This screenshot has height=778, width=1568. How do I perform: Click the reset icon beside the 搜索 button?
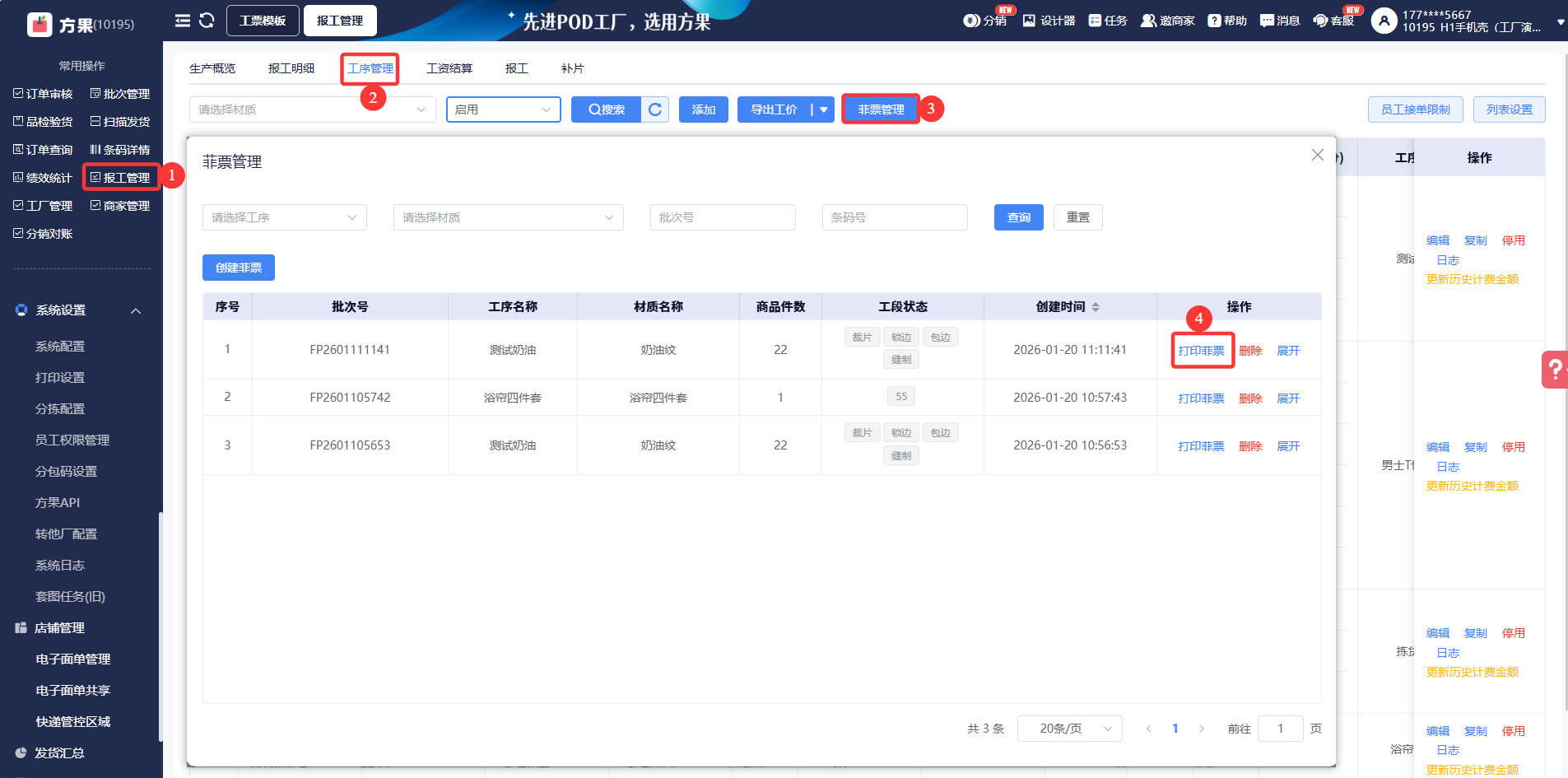pyautogui.click(x=655, y=109)
